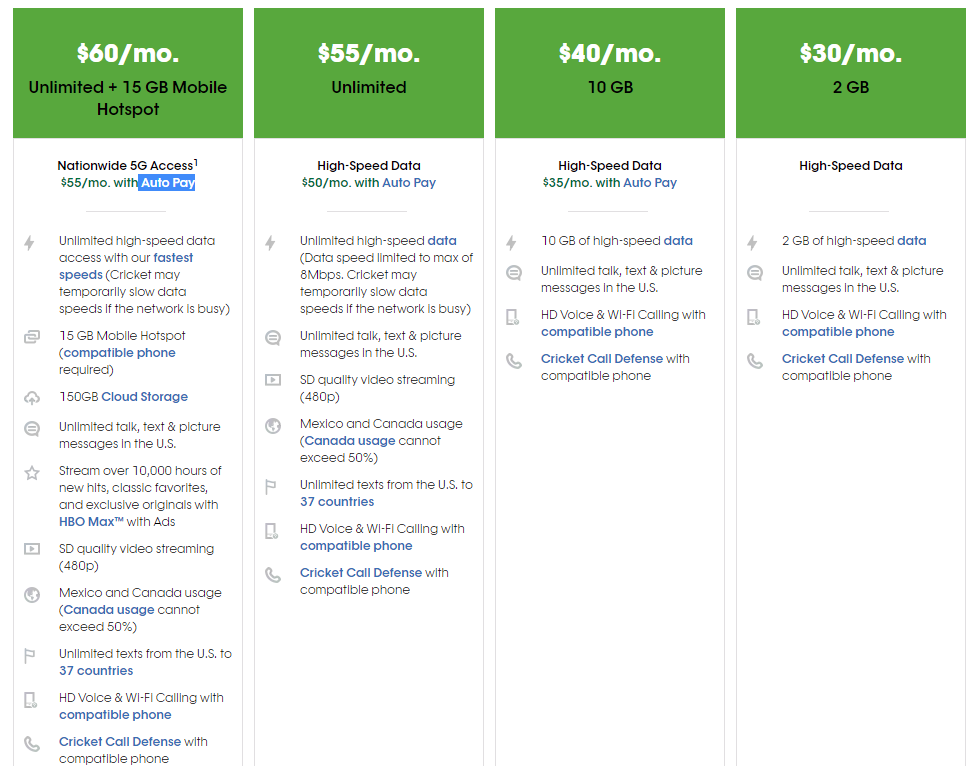
Task: Click the lightning bolt icon in $55 plan
Action: click(270, 242)
